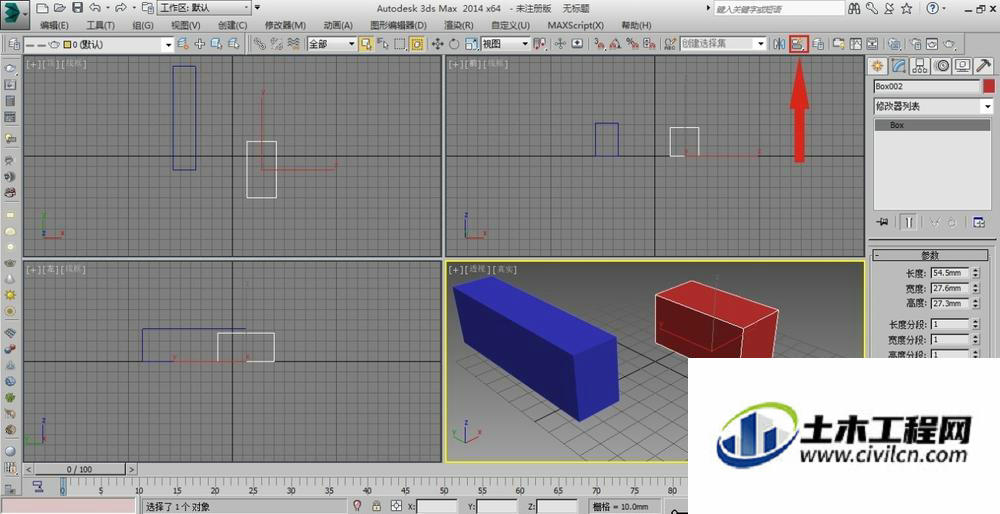Open the Hierarchy command panel tab
The width and height of the screenshot is (1000, 514).
point(920,66)
